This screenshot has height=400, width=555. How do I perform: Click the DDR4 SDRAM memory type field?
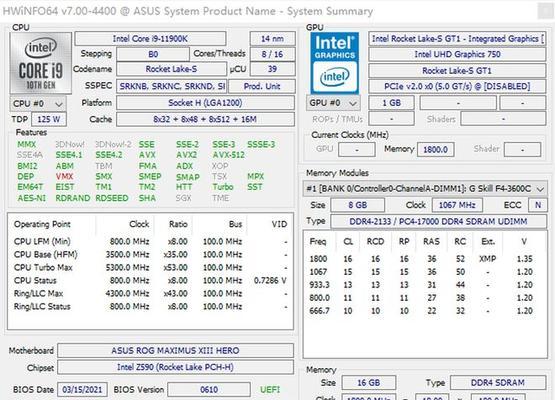(498, 383)
